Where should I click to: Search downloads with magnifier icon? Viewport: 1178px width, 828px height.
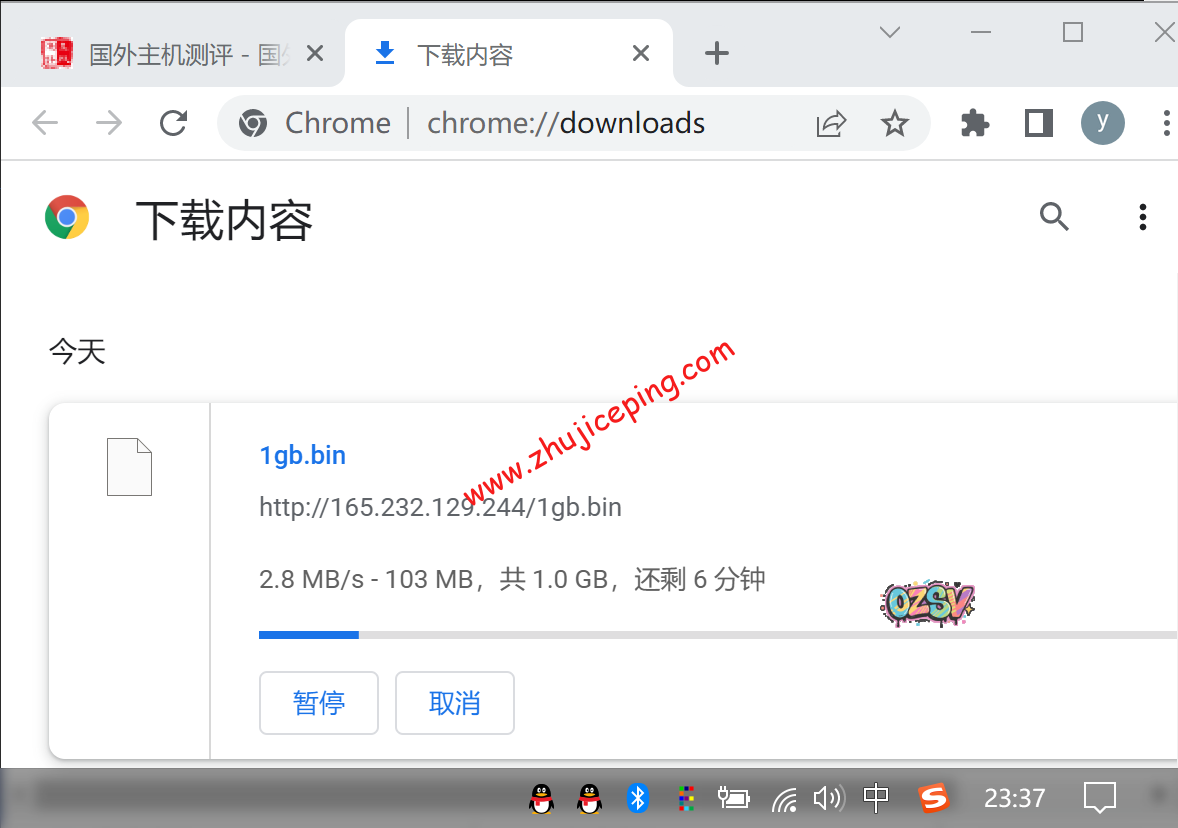click(x=1054, y=216)
